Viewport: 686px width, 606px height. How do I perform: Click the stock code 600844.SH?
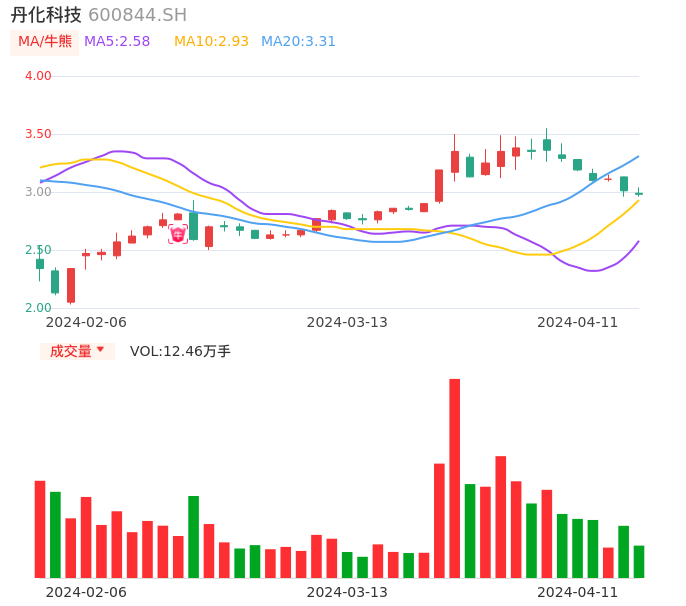coord(137,15)
